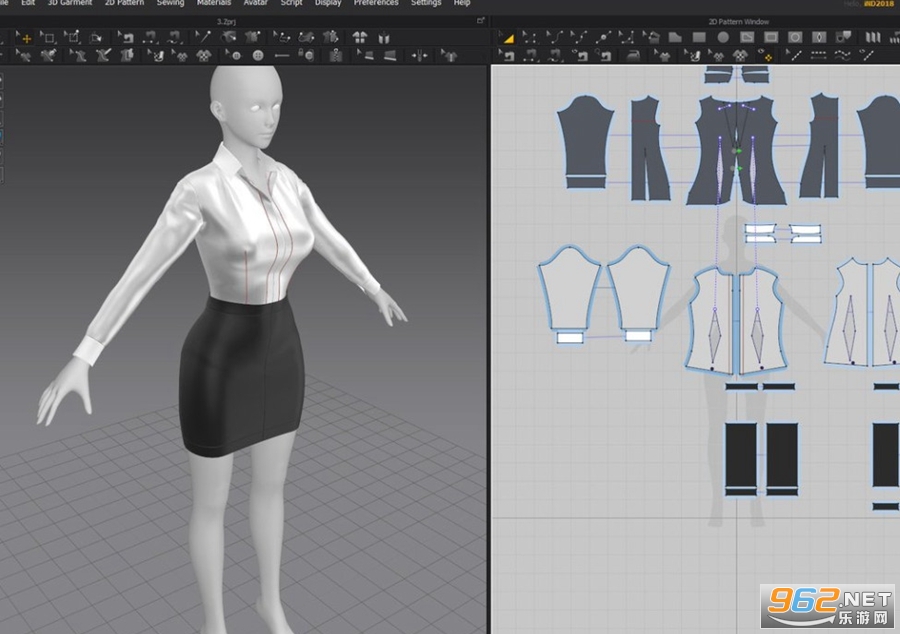
Task: Open the Edit menu
Action: tap(28, 3)
